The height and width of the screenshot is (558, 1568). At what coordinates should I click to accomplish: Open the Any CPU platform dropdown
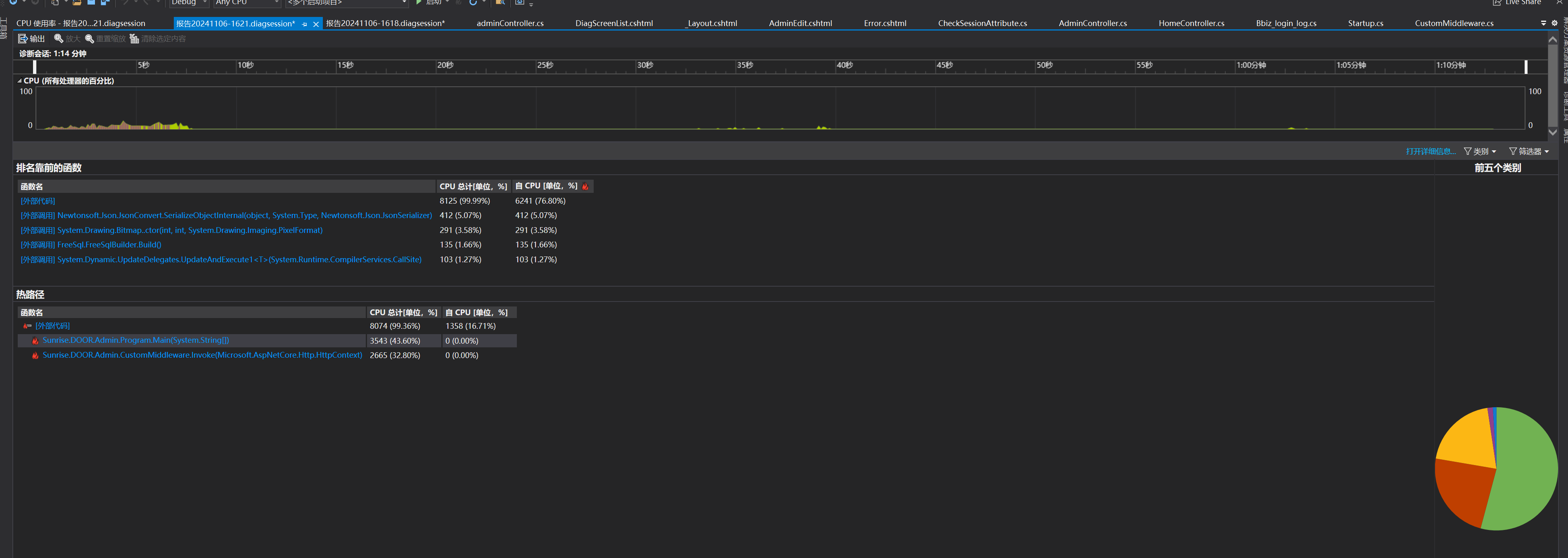pos(277,2)
